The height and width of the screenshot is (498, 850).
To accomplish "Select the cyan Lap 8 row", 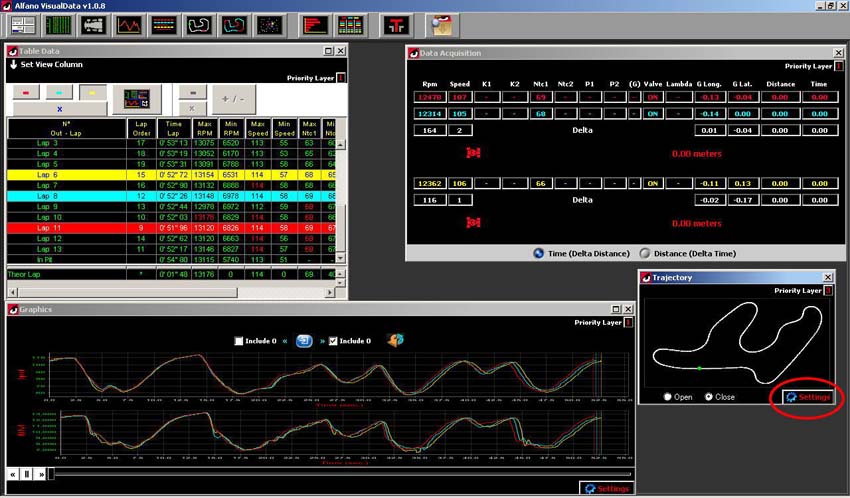I will (171, 196).
